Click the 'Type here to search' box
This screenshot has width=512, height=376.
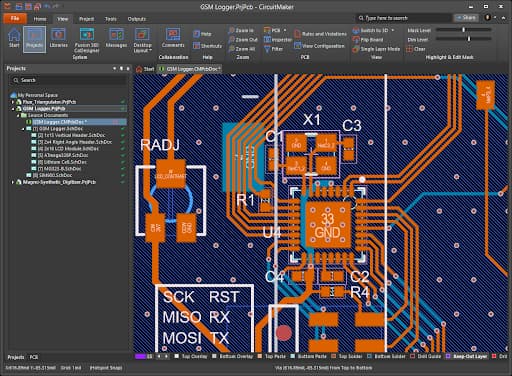[403, 18]
